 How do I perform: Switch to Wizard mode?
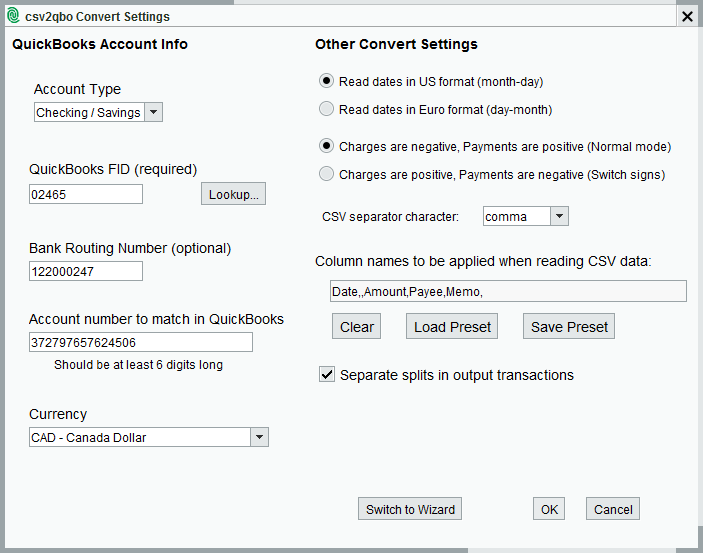point(410,509)
